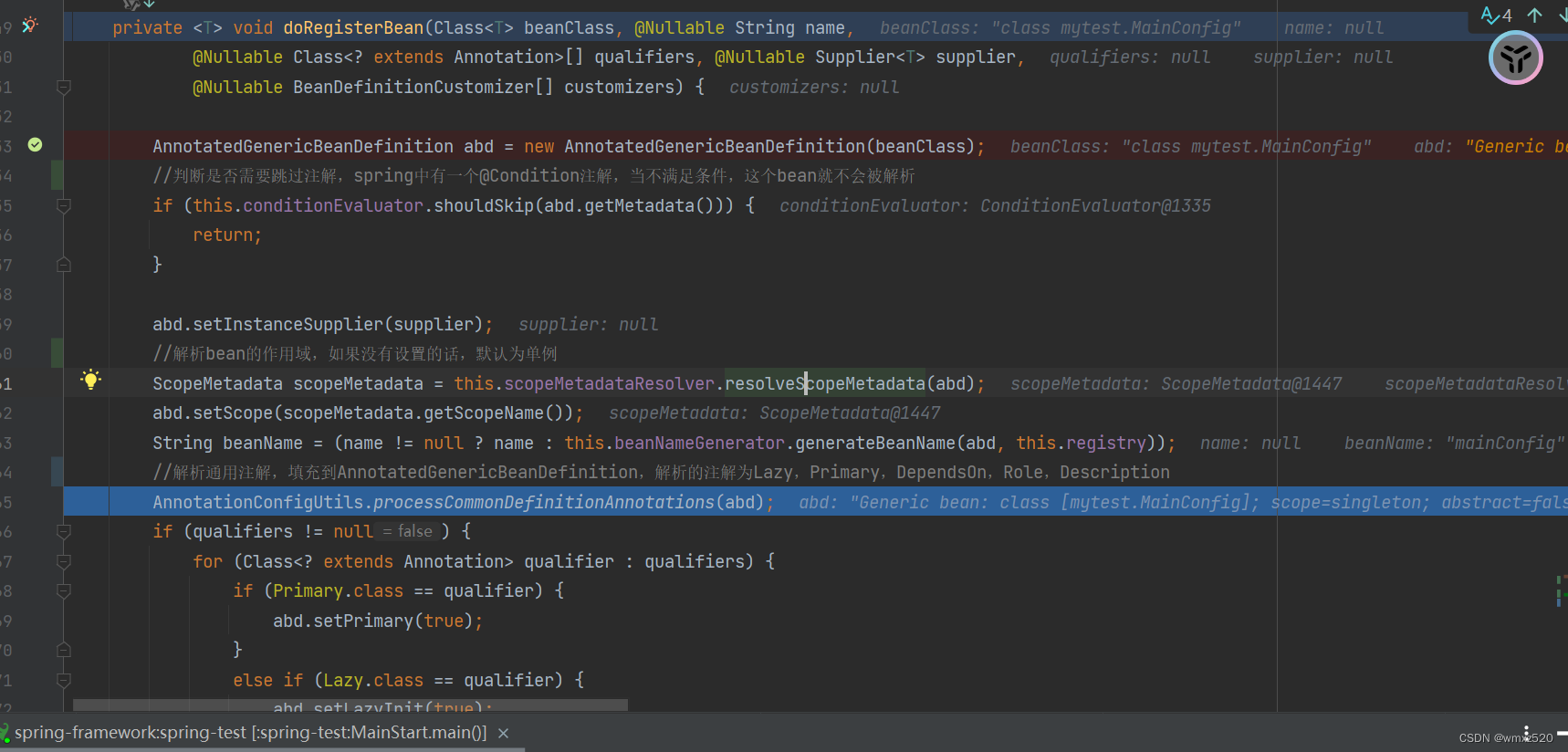Click fold end marker below abd.setPrimary(true)
The width and height of the screenshot is (1568, 752).
point(64,650)
